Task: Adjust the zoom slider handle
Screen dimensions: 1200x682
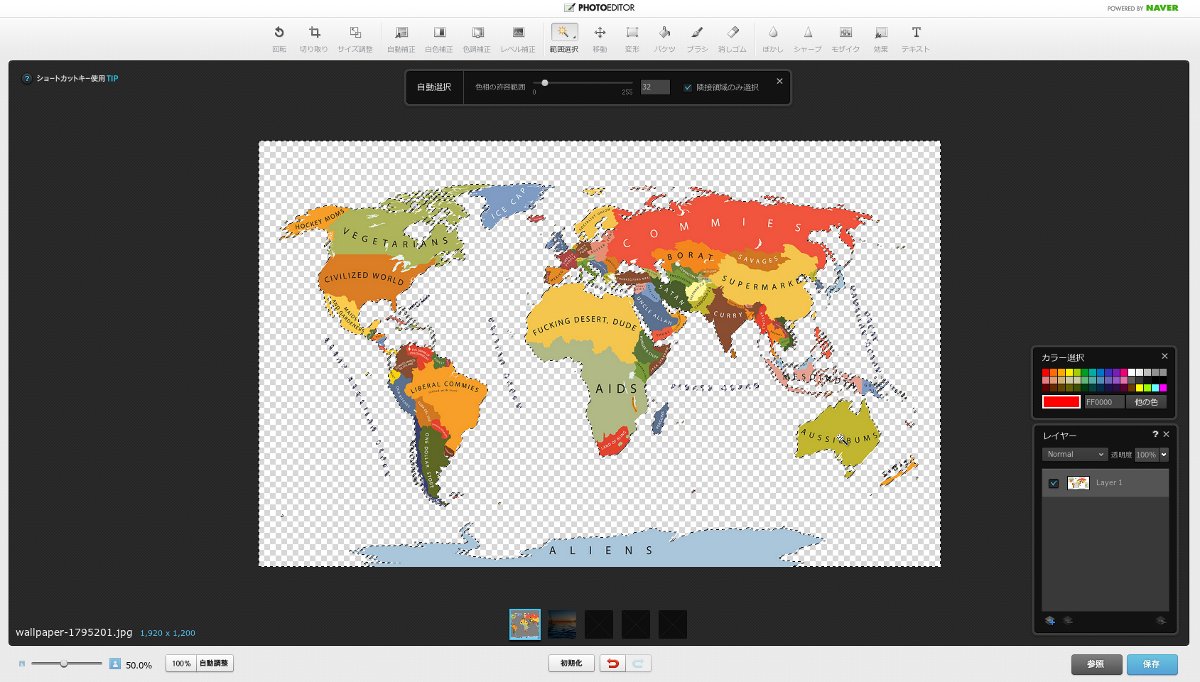Action: pyautogui.click(x=65, y=663)
